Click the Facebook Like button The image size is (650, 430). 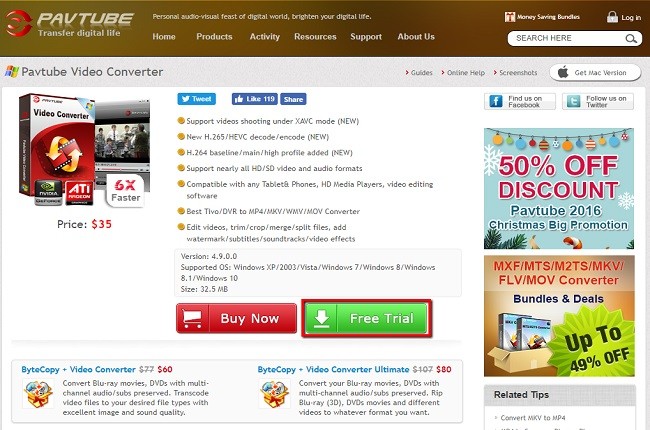[254, 100]
